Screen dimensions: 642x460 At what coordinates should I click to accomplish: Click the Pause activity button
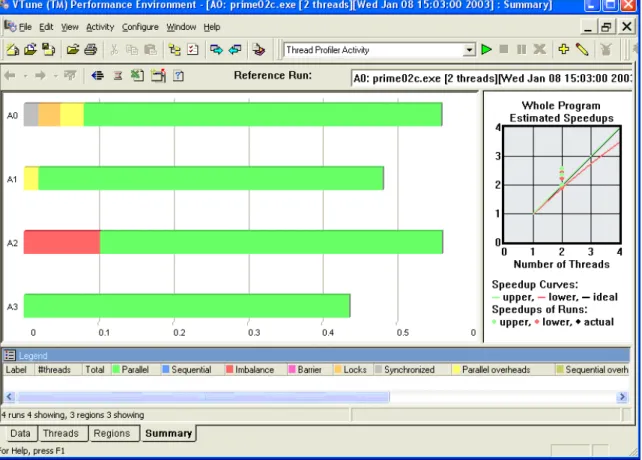click(521, 50)
